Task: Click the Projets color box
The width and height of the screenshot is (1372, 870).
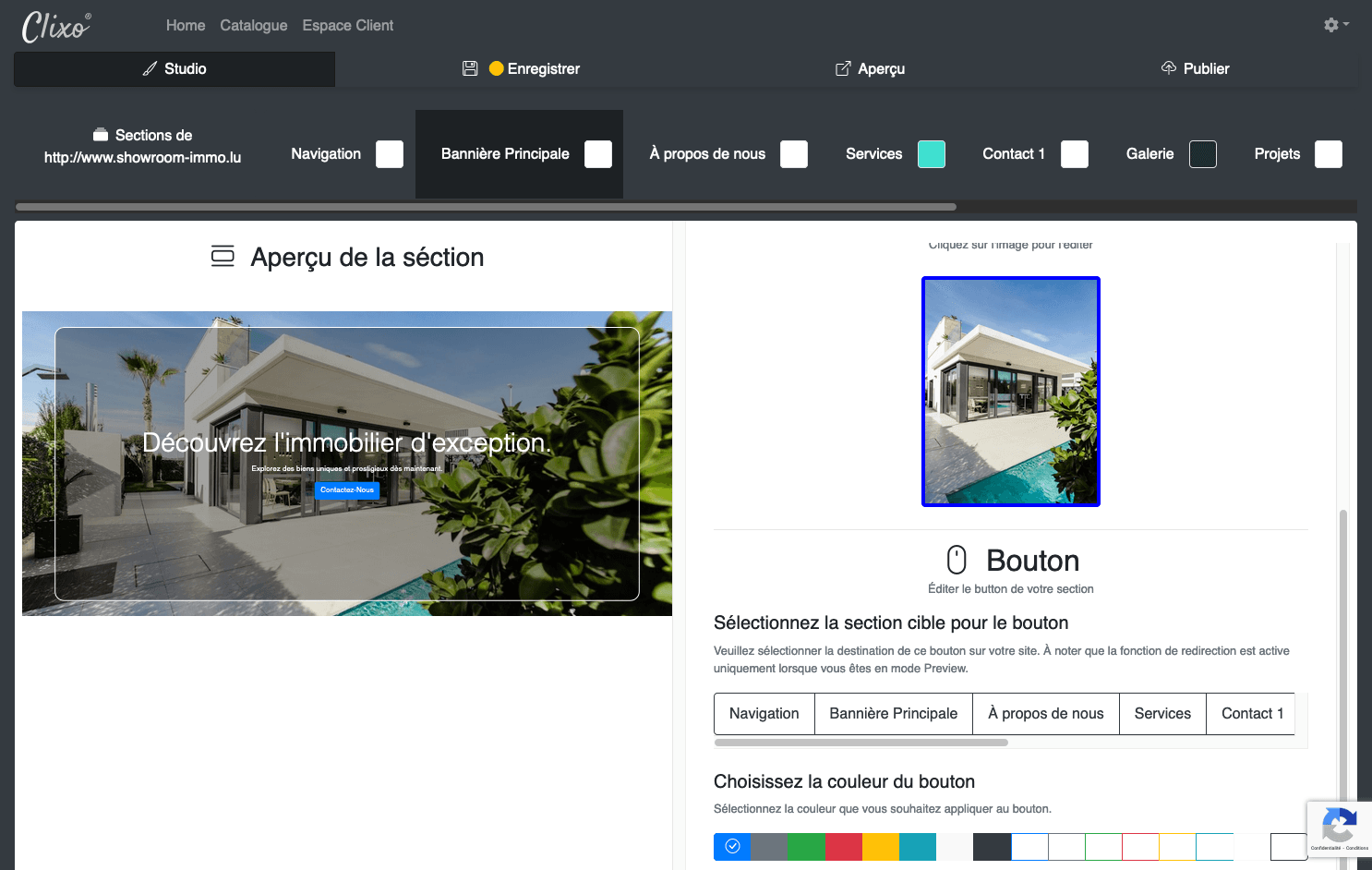Action: [x=1329, y=154]
